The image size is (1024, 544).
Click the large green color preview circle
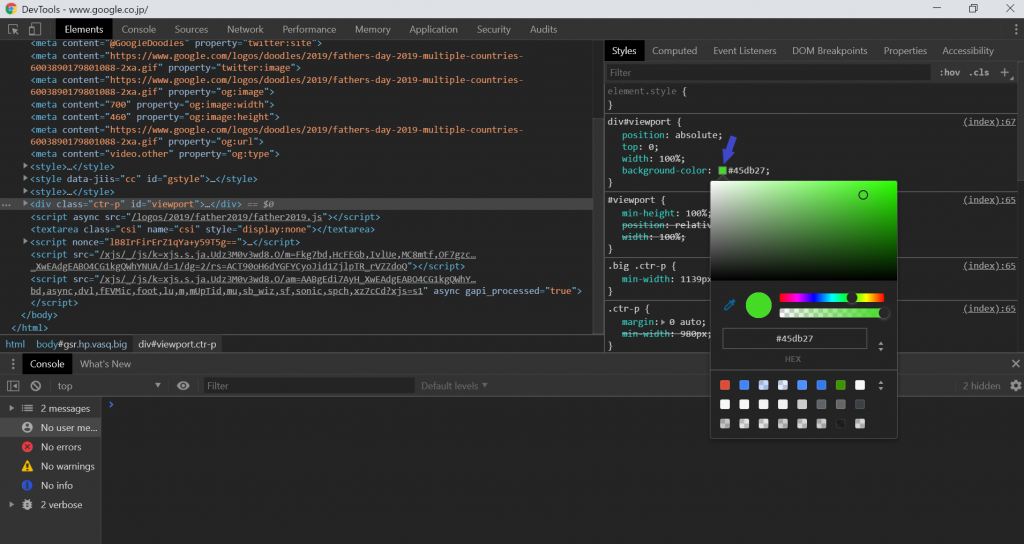pyautogui.click(x=759, y=305)
